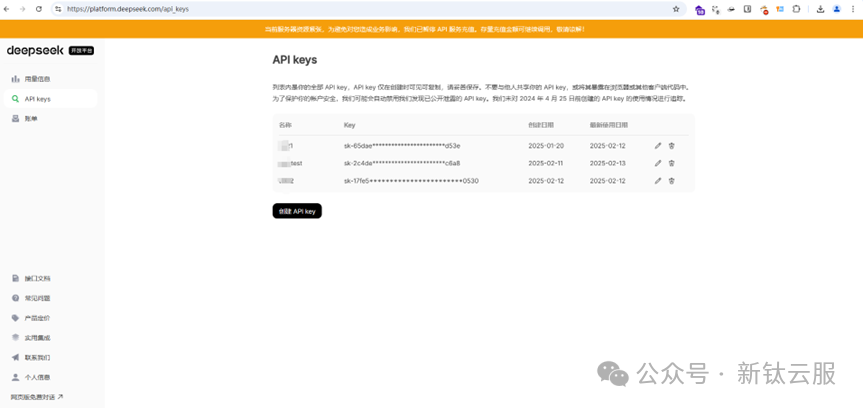Open 常见问题 in the sidebar

tap(50, 298)
